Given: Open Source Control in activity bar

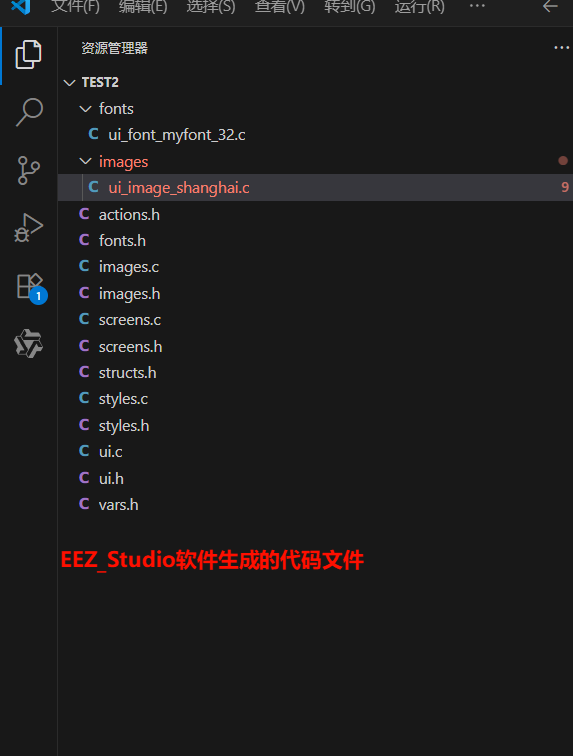Looking at the screenshot, I should [x=28, y=170].
